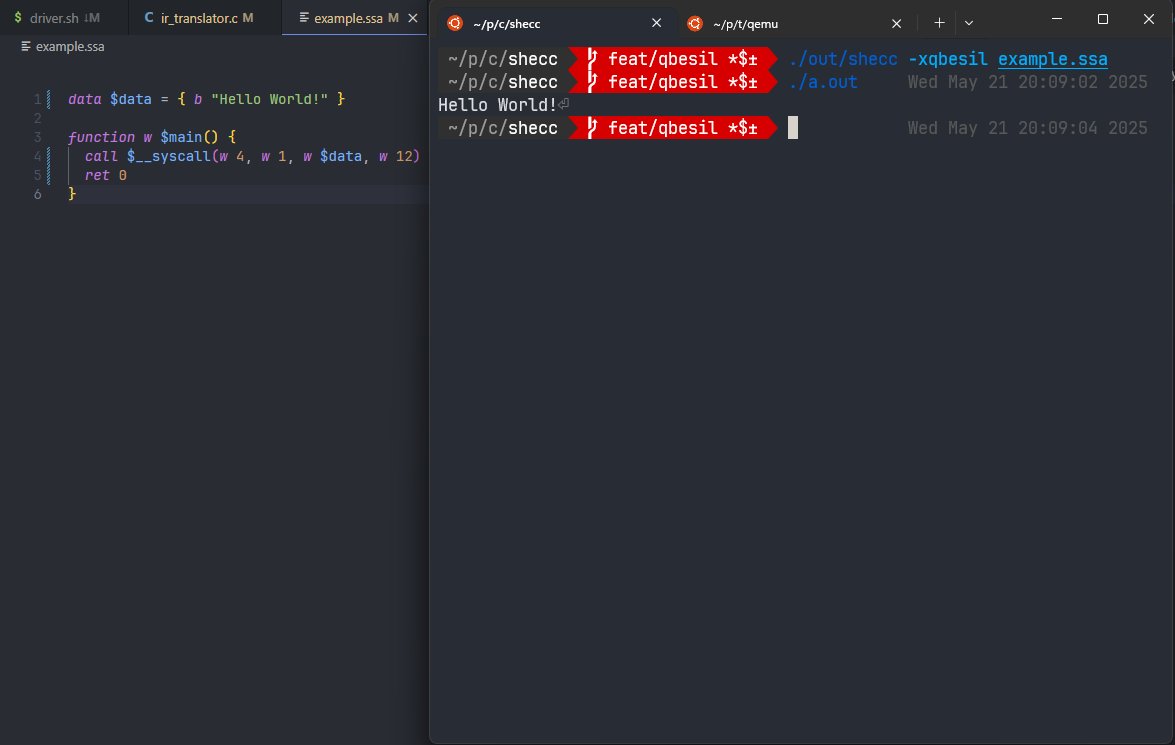Open a new terminal tab with plus
Image resolution: width=1175 pixels, height=745 pixels.
point(939,22)
